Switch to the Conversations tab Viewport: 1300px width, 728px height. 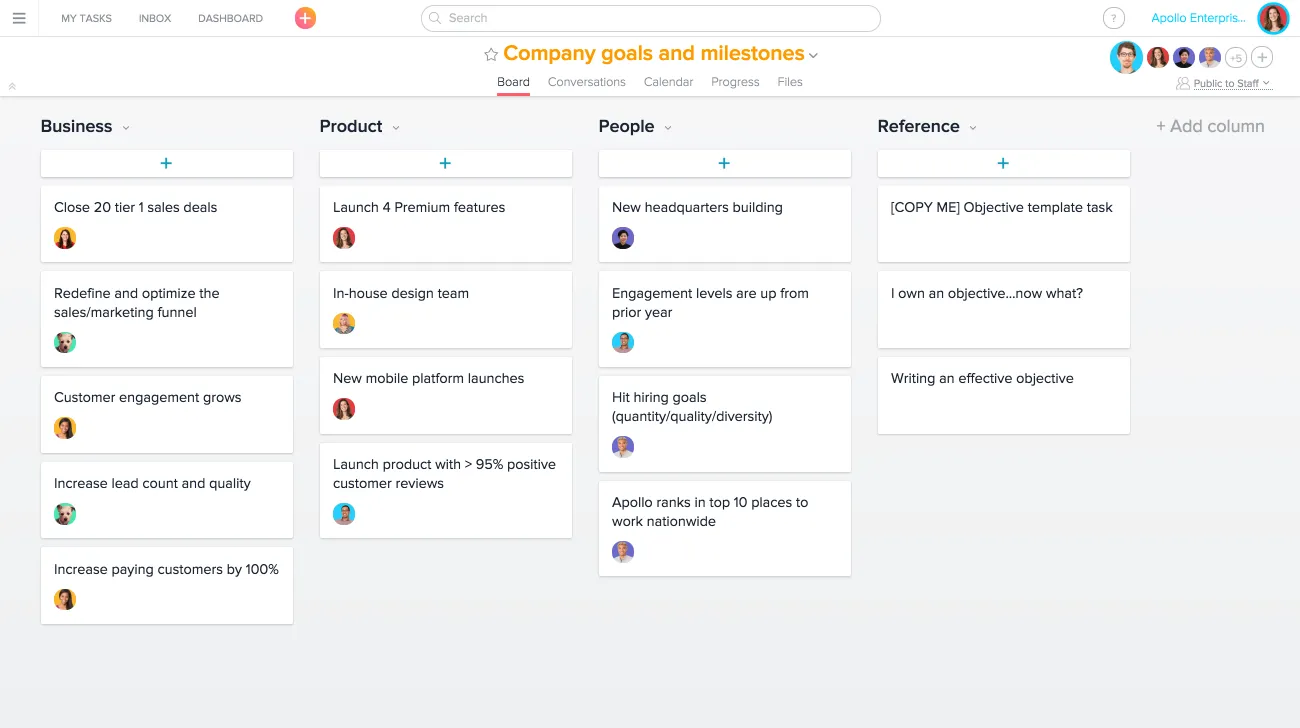(587, 82)
